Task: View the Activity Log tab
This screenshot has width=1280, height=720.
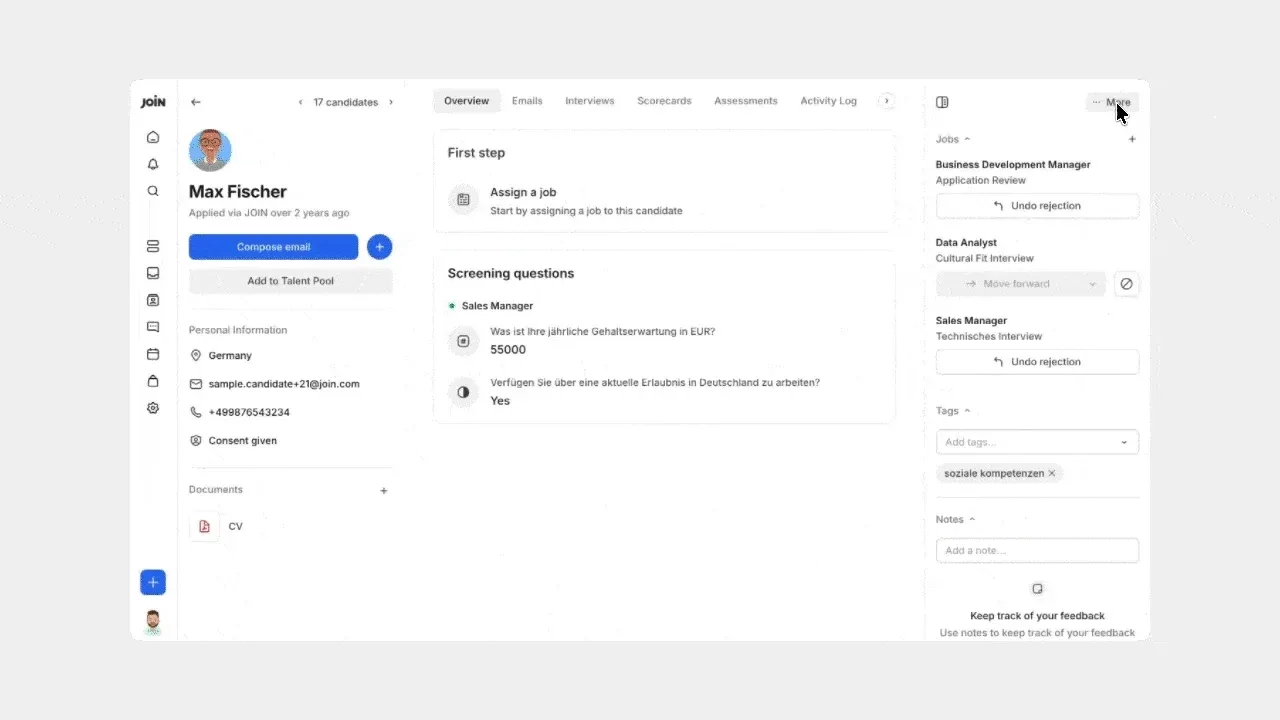Action: (829, 101)
